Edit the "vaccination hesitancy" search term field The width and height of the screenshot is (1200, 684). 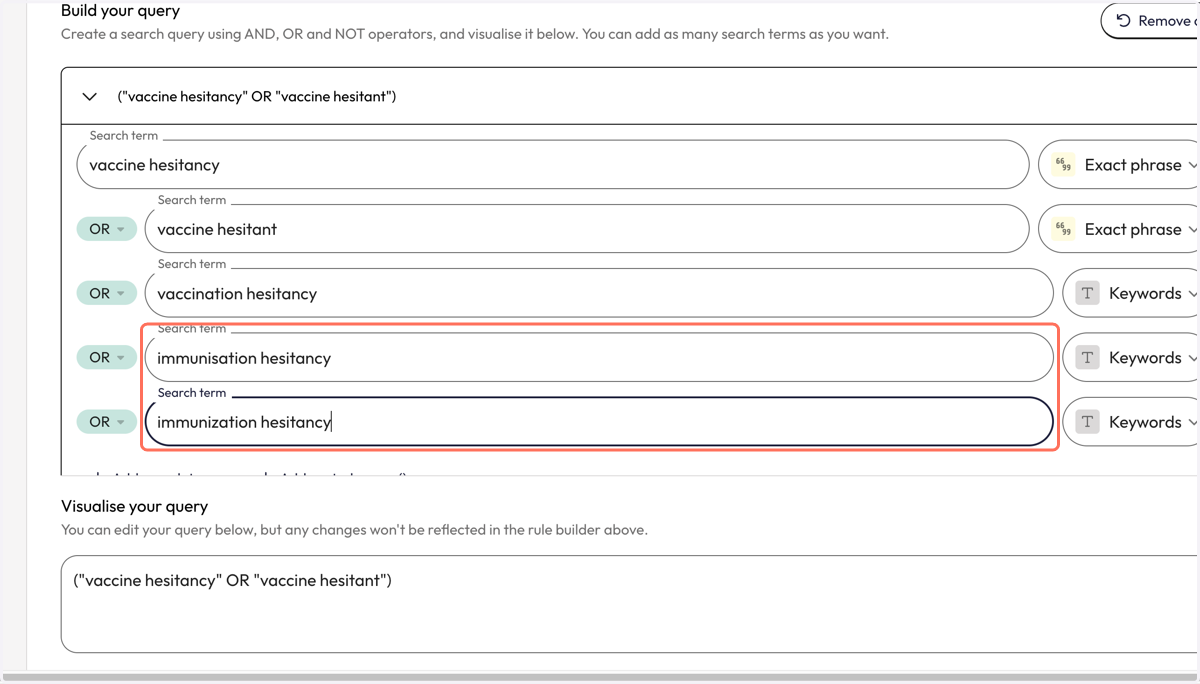[599, 294]
